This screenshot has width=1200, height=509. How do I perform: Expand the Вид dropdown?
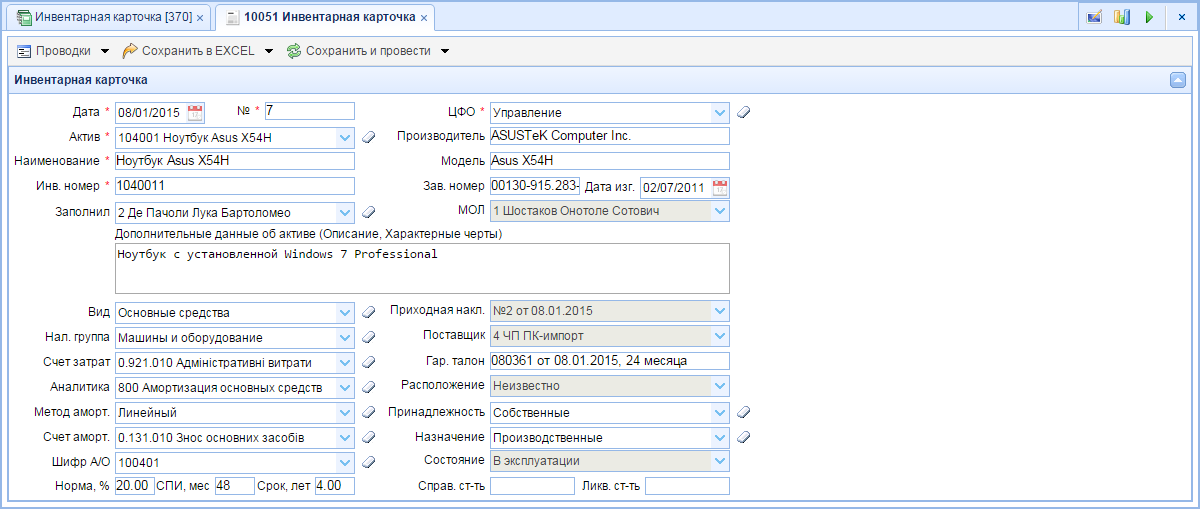click(346, 312)
